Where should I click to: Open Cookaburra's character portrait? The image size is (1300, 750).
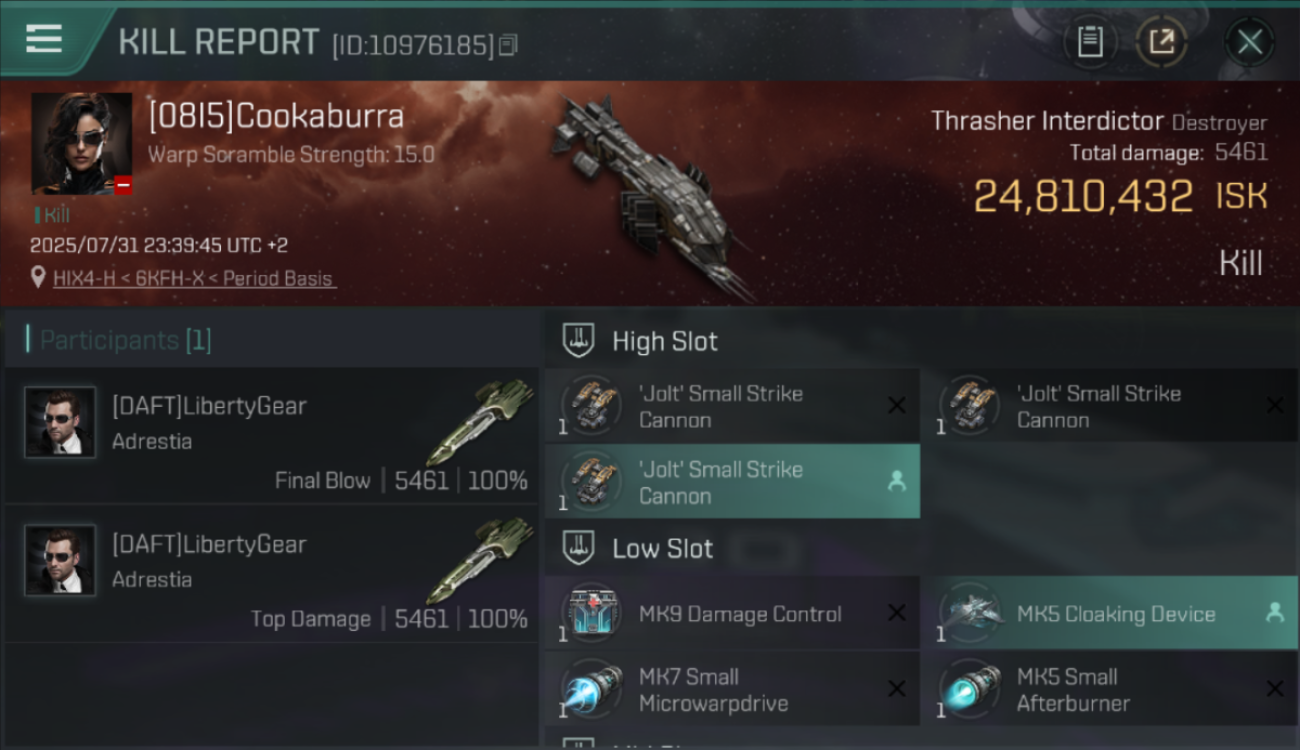82,144
